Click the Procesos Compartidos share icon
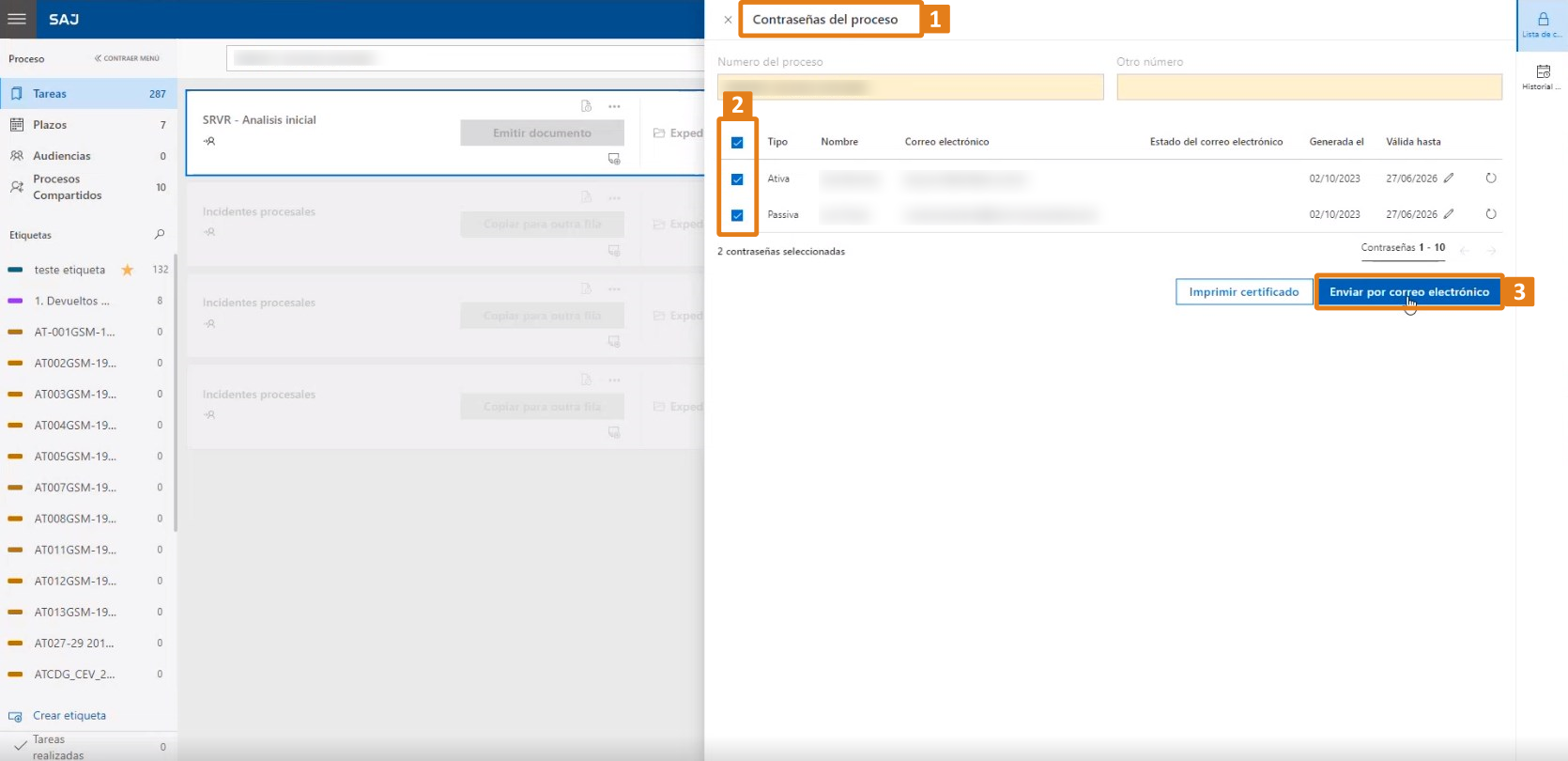 pos(16,187)
